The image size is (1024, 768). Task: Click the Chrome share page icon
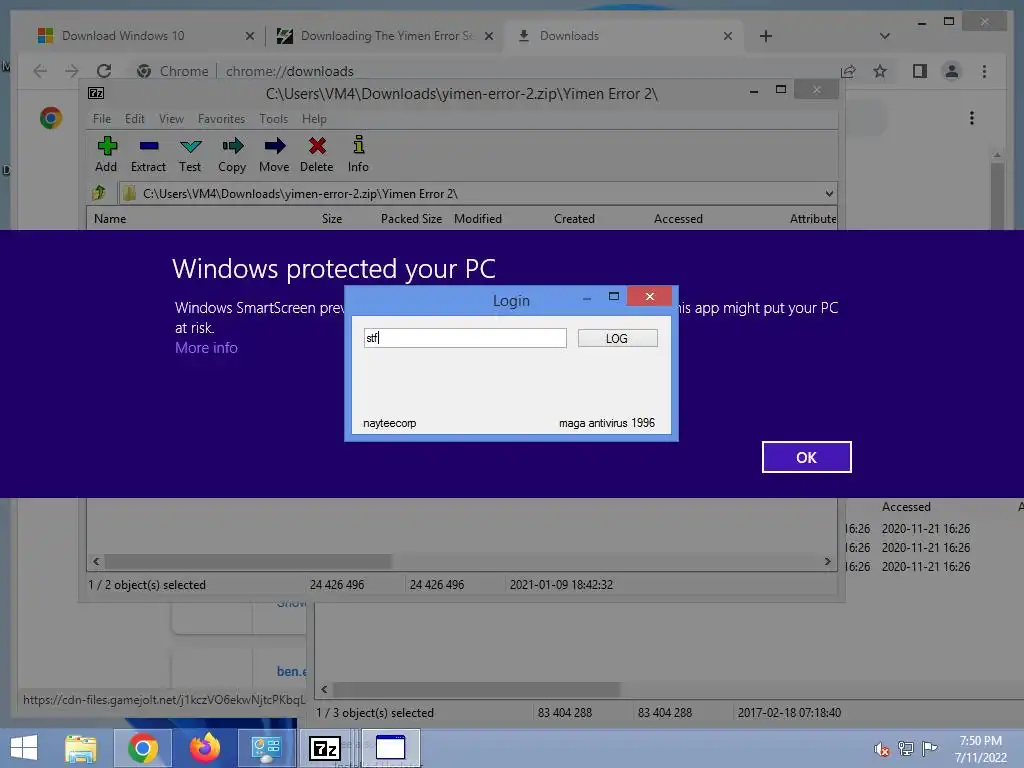tap(848, 71)
